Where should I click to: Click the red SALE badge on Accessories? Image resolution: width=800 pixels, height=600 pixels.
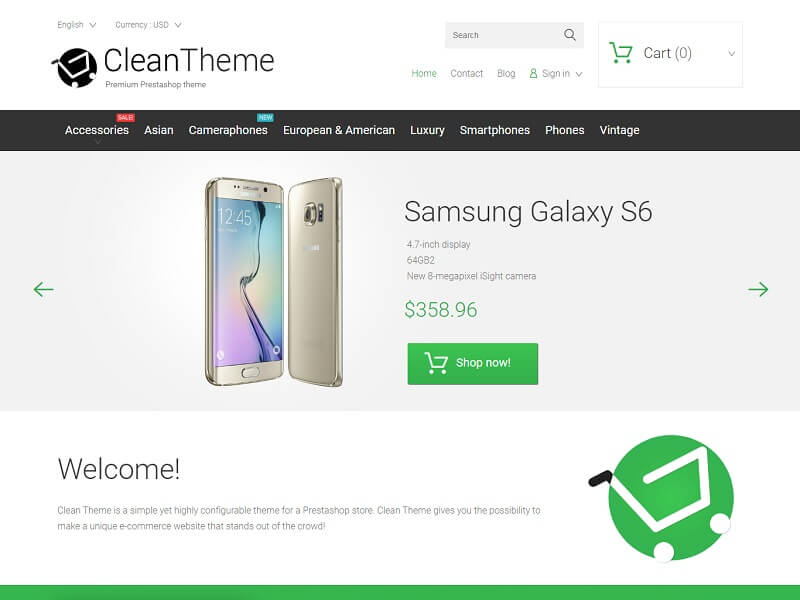pyautogui.click(x=125, y=117)
